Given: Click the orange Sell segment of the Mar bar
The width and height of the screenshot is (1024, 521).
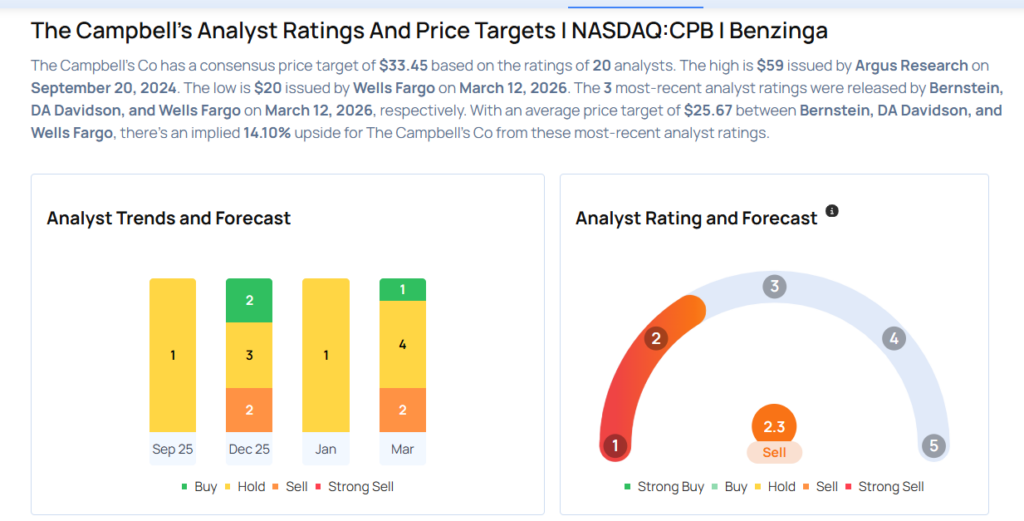Looking at the screenshot, I should click(402, 410).
